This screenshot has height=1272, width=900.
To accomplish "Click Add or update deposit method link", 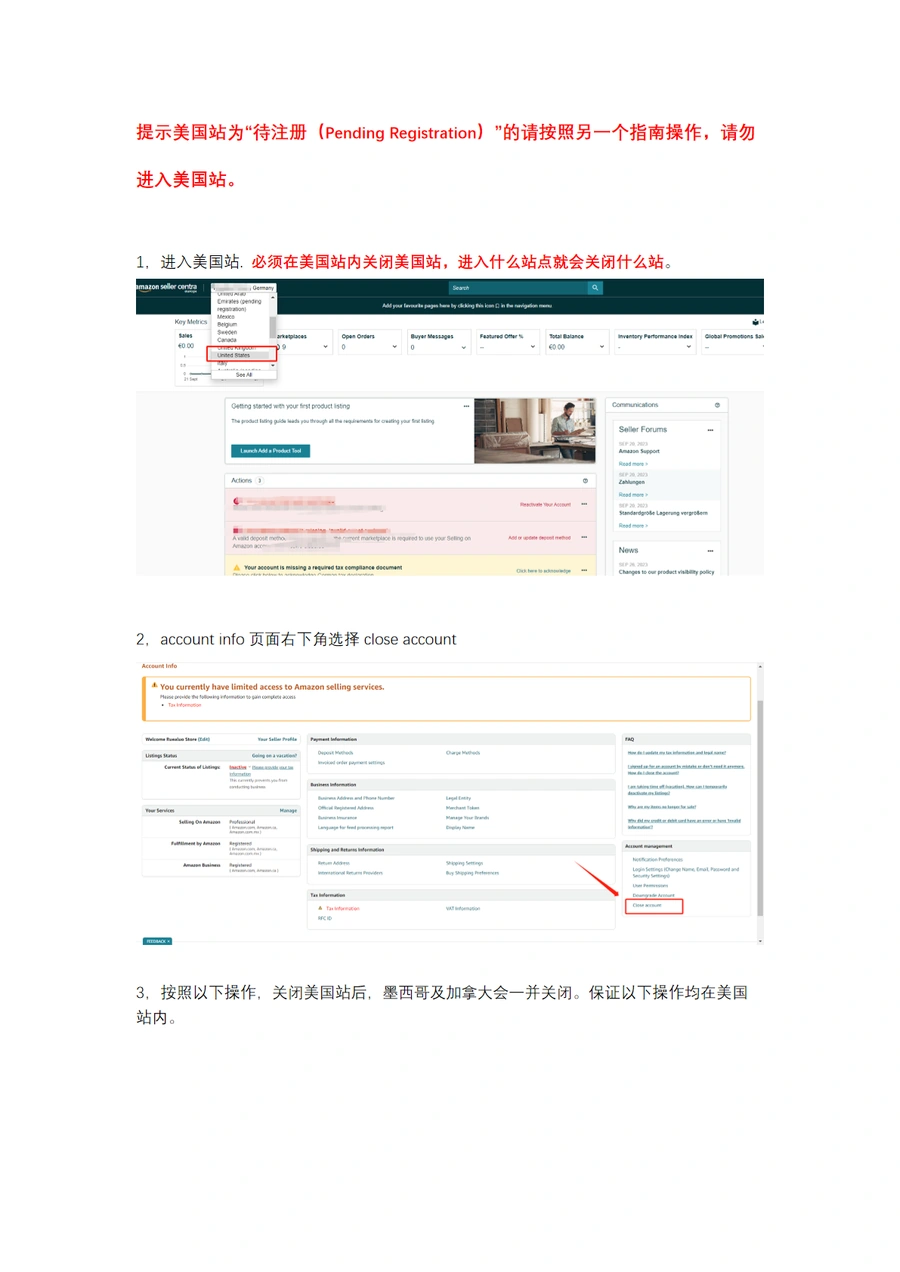I will click(x=539, y=537).
